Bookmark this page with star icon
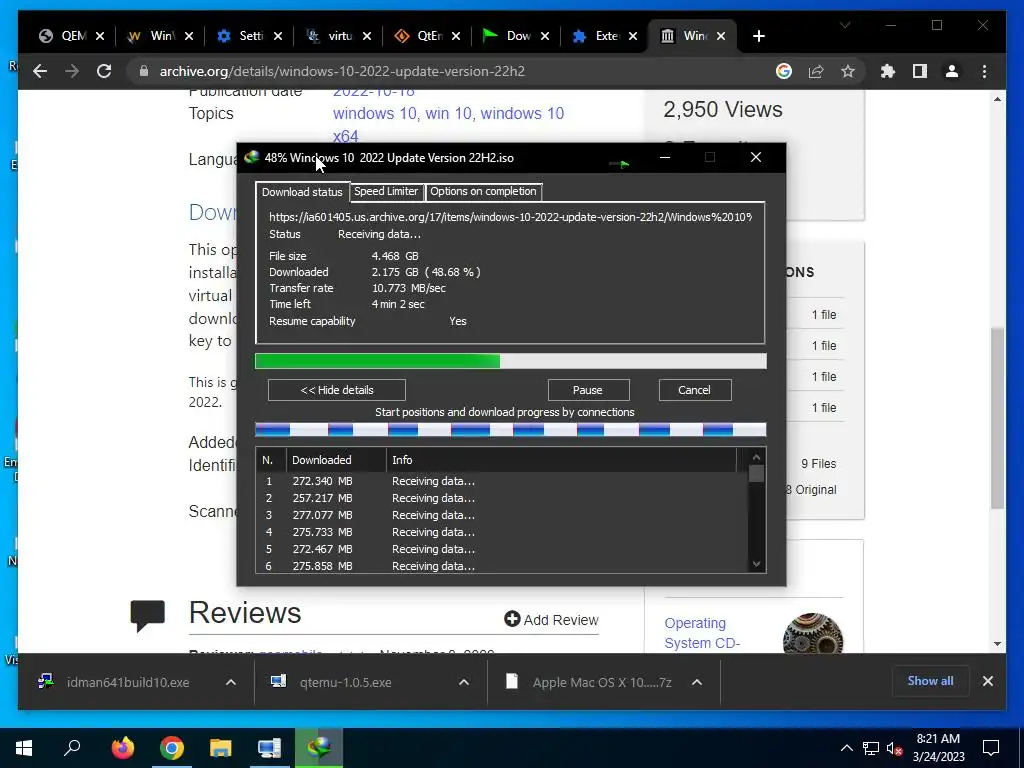Image resolution: width=1024 pixels, height=768 pixels. (848, 71)
